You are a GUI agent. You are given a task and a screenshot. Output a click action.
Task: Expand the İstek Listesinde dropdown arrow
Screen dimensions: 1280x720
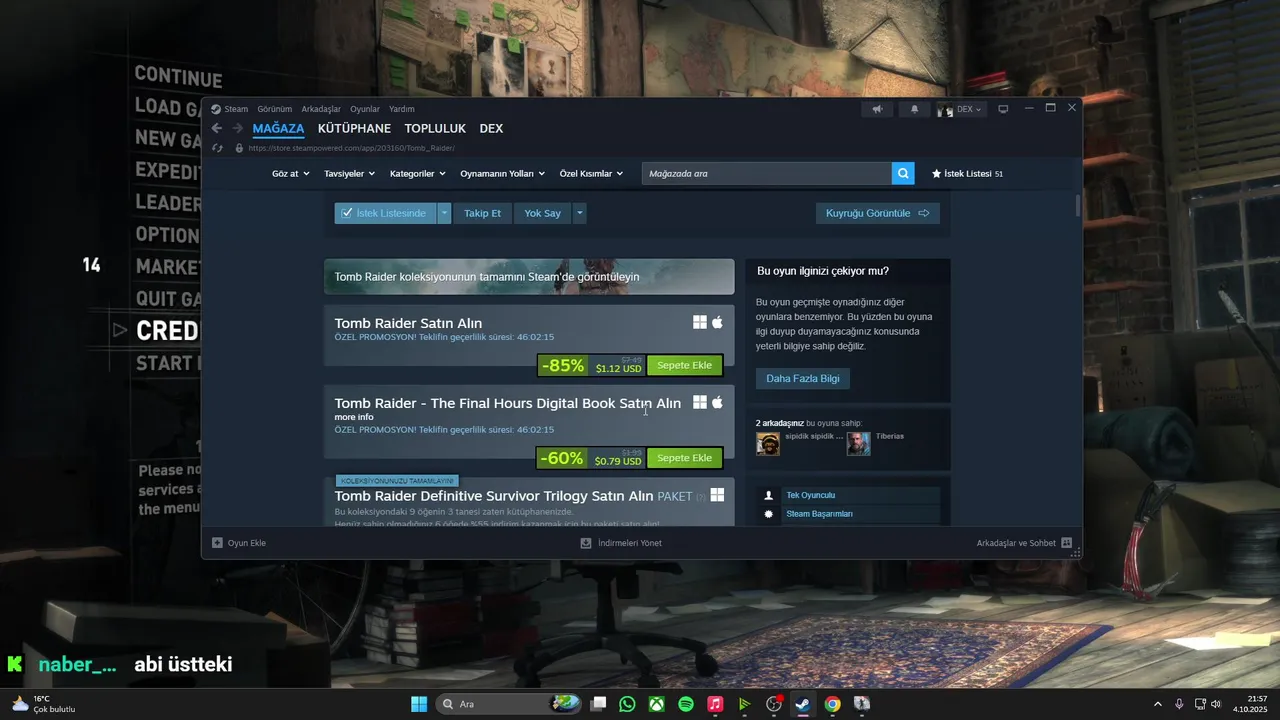click(x=444, y=213)
